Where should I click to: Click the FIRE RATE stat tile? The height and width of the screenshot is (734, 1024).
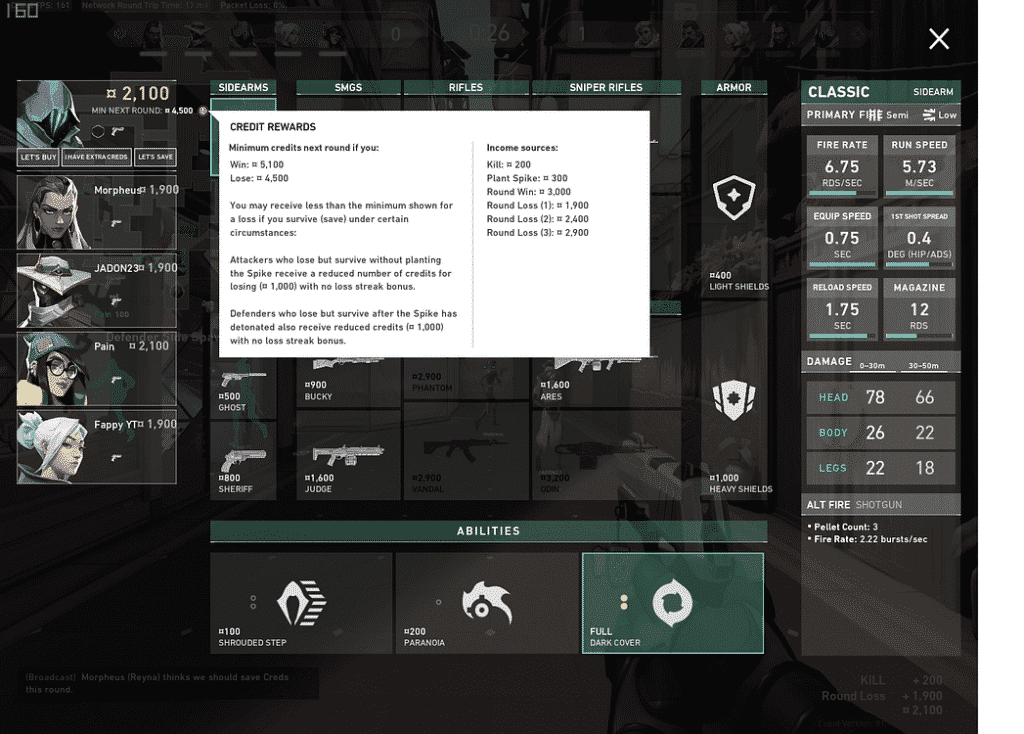click(x=842, y=166)
